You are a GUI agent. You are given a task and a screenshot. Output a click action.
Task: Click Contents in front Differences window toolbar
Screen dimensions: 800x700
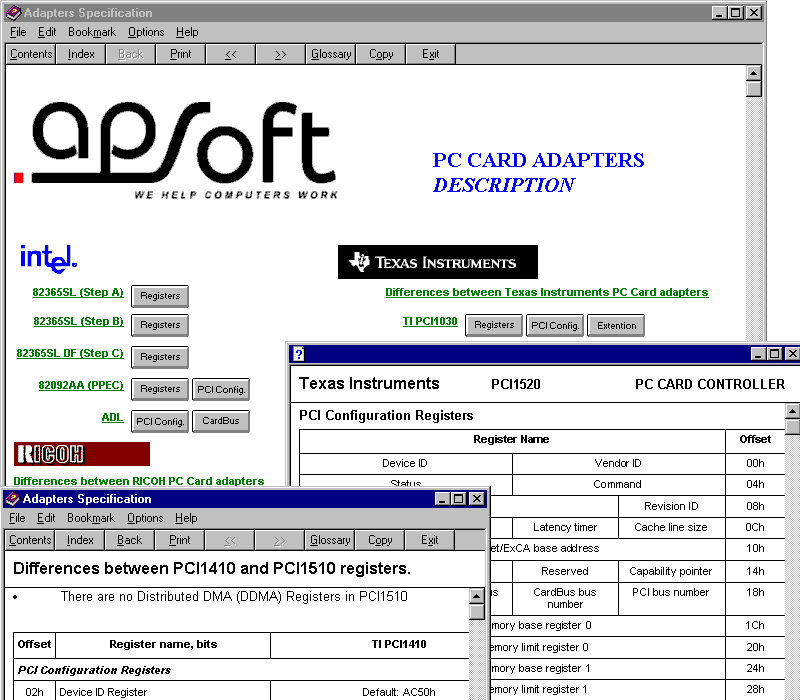coord(30,540)
